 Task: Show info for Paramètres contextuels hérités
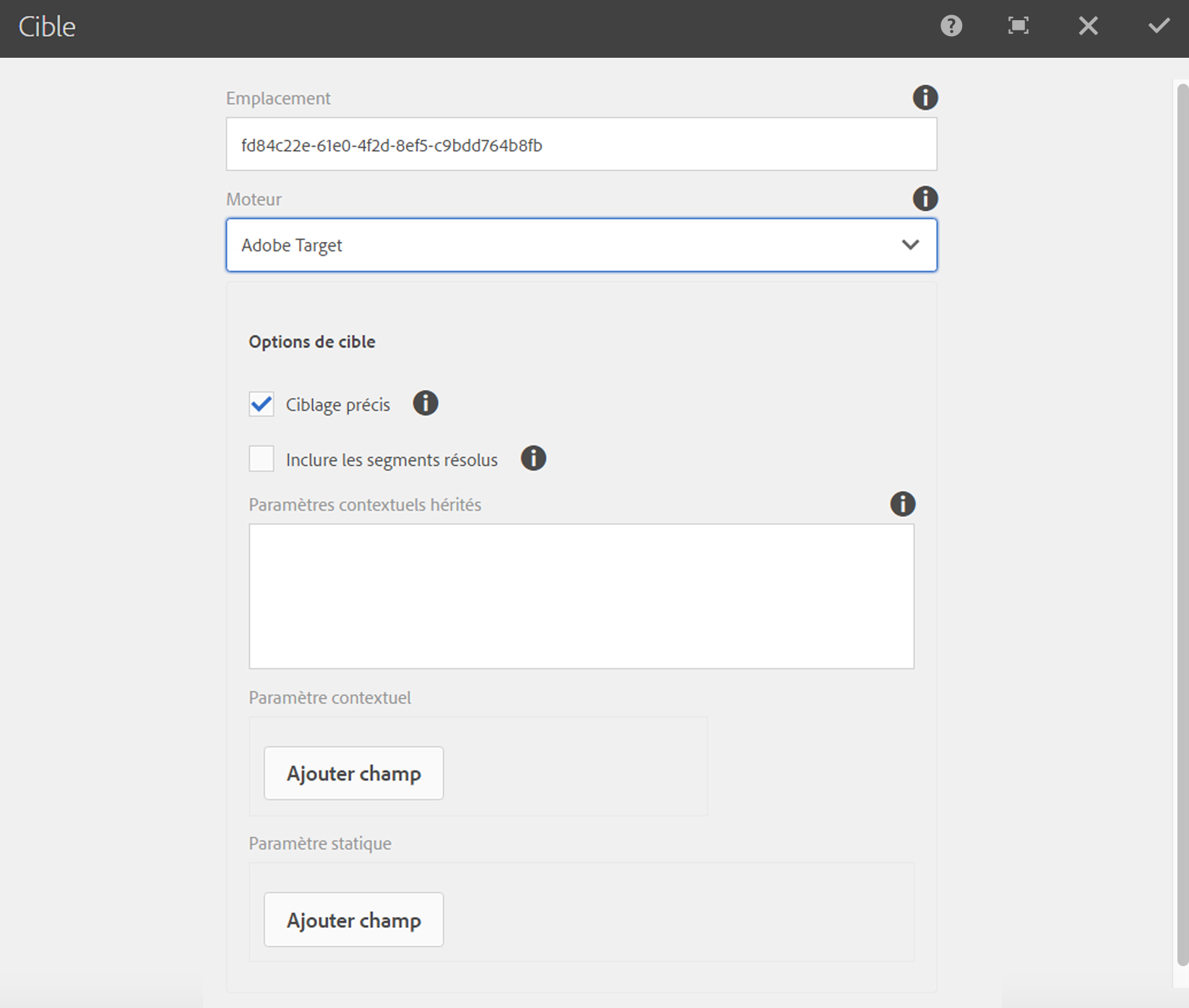point(902,503)
